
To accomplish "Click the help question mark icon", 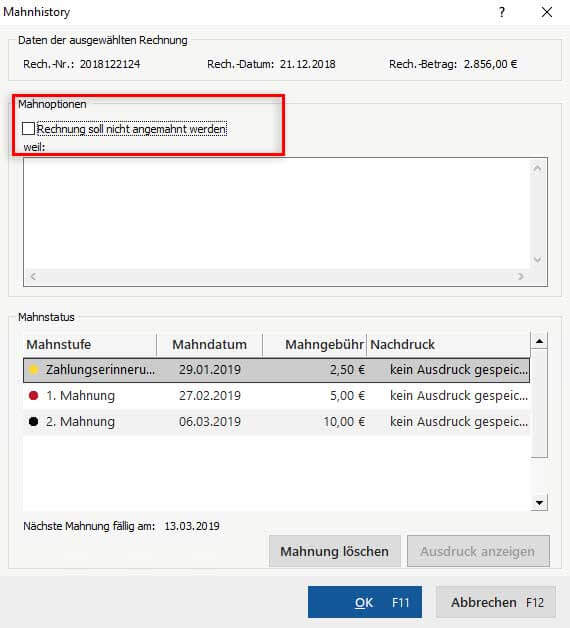I will pyautogui.click(x=502, y=12).
